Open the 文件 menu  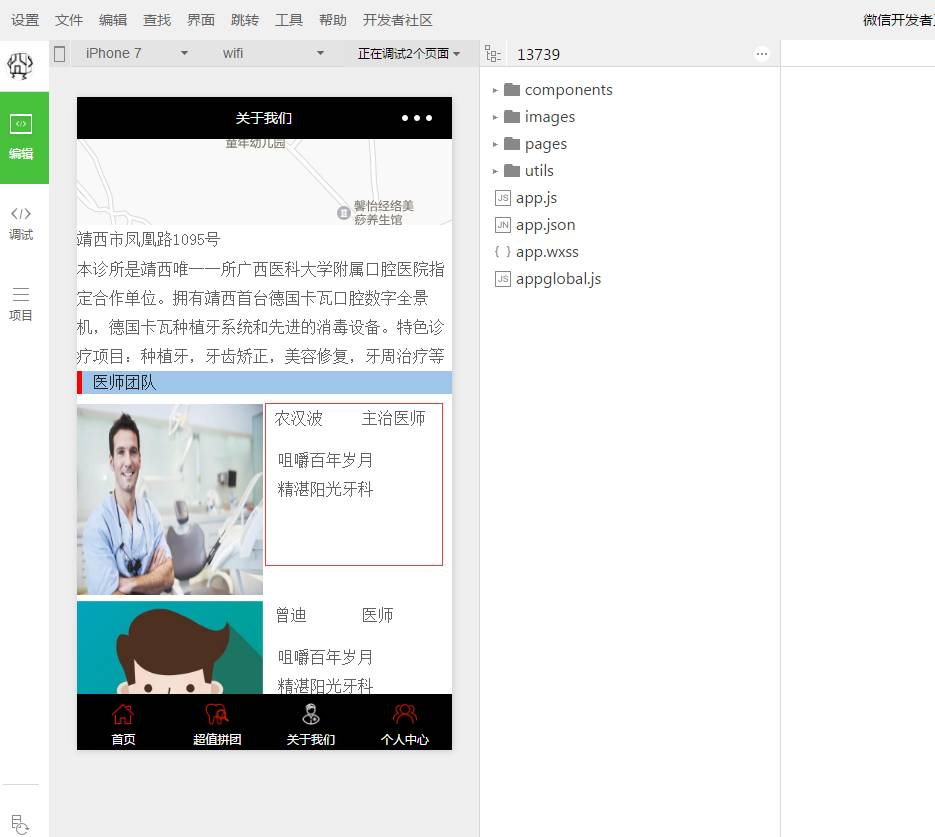[x=69, y=20]
